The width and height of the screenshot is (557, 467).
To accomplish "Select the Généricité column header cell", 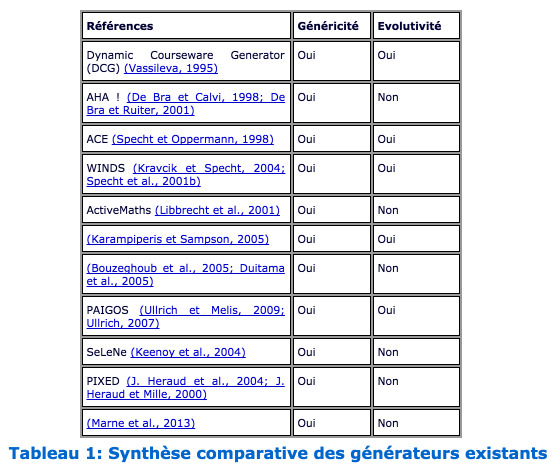I will [332, 26].
